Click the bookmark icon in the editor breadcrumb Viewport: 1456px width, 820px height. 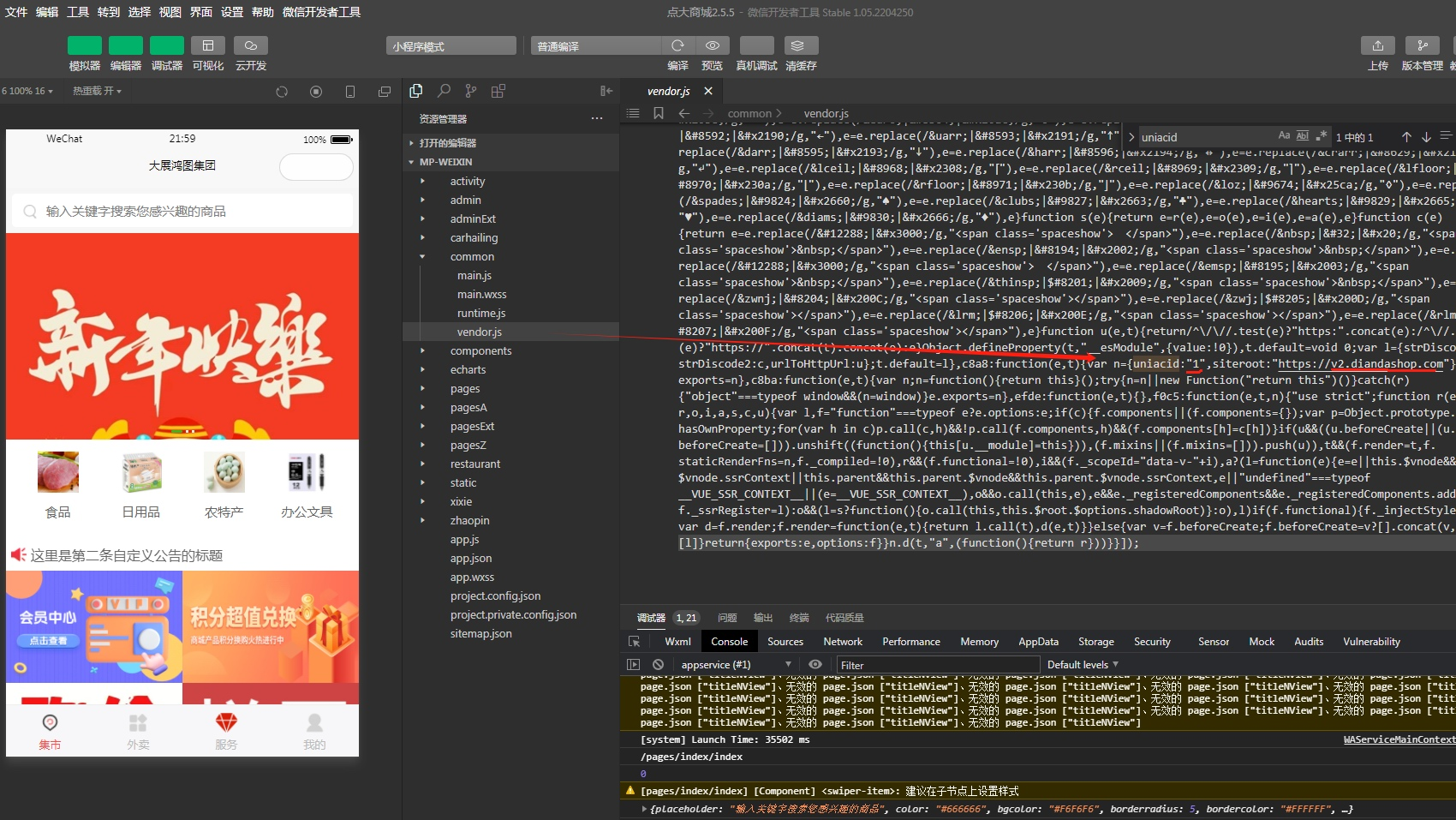point(659,113)
